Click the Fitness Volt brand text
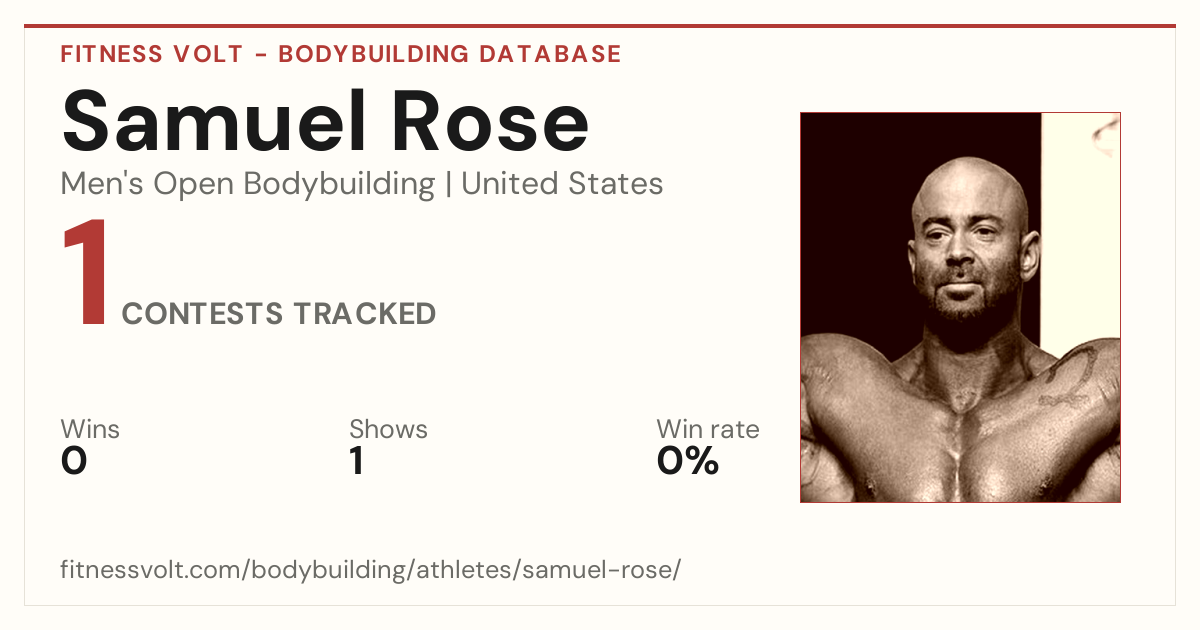Viewport: 1200px width, 630px height. pyautogui.click(x=152, y=54)
